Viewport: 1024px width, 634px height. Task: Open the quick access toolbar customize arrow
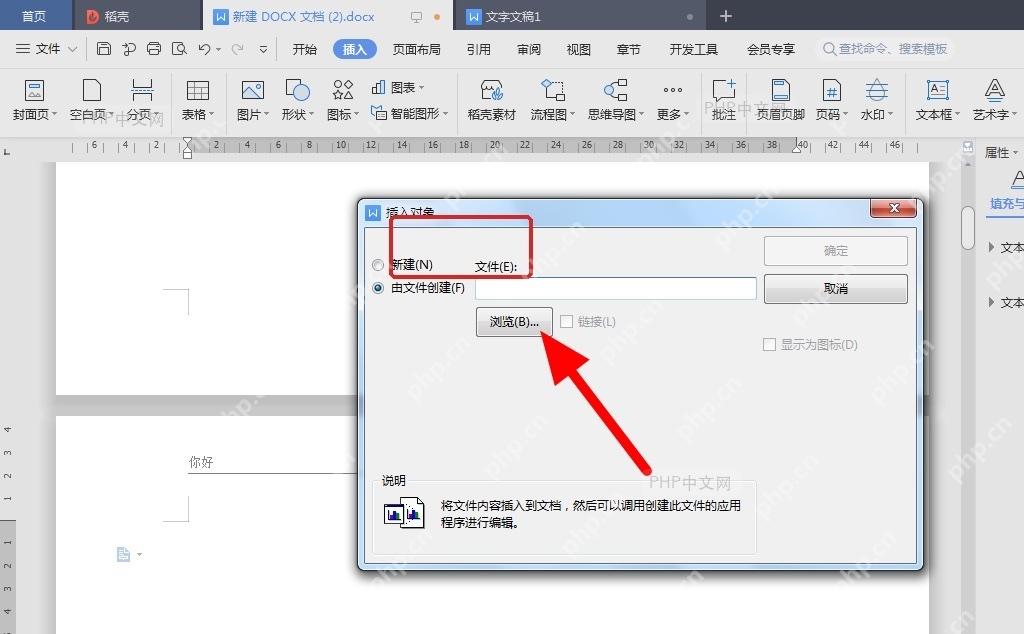point(263,49)
